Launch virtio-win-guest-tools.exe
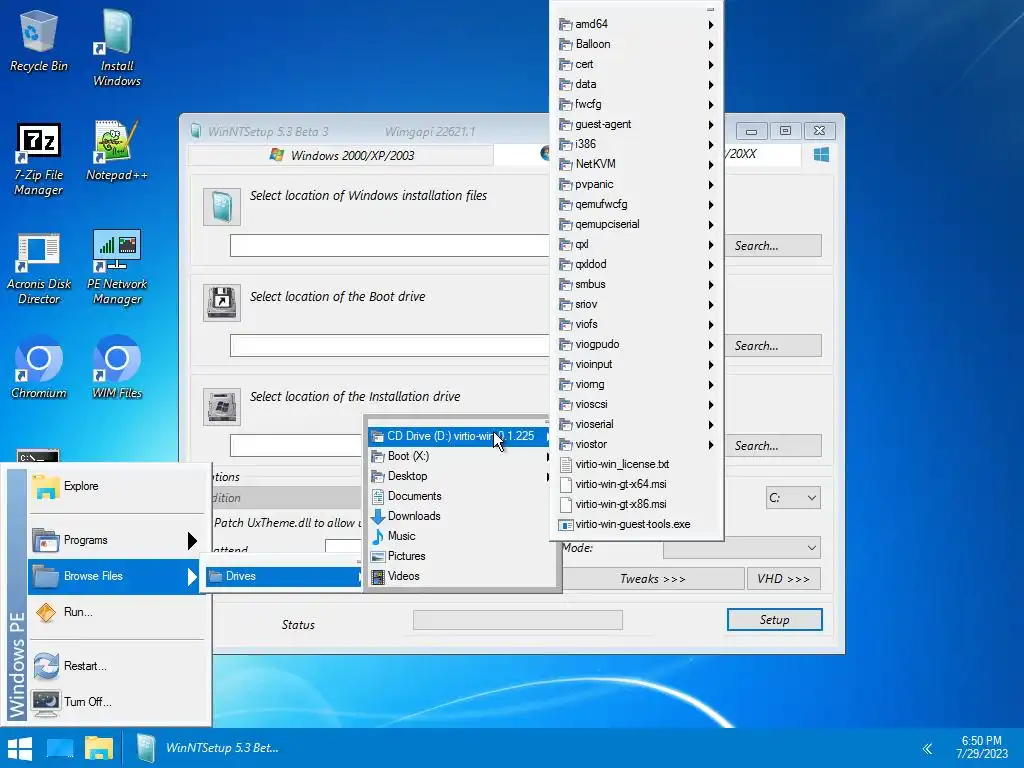Viewport: 1024px width, 768px height. tap(637, 524)
